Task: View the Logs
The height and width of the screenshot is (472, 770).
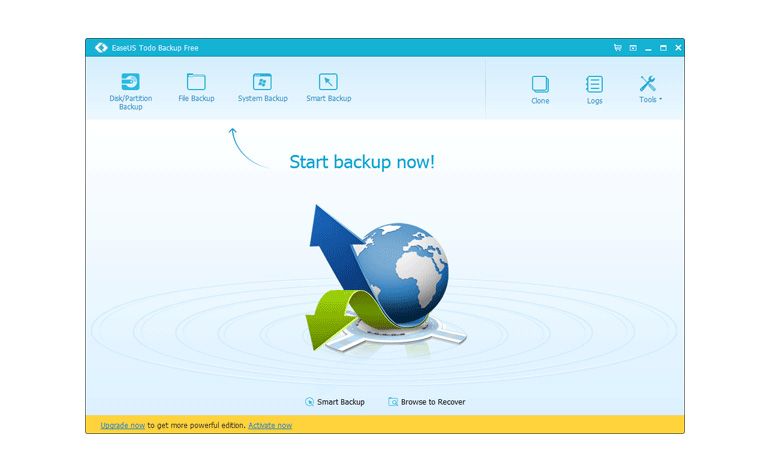Action: pos(594,88)
